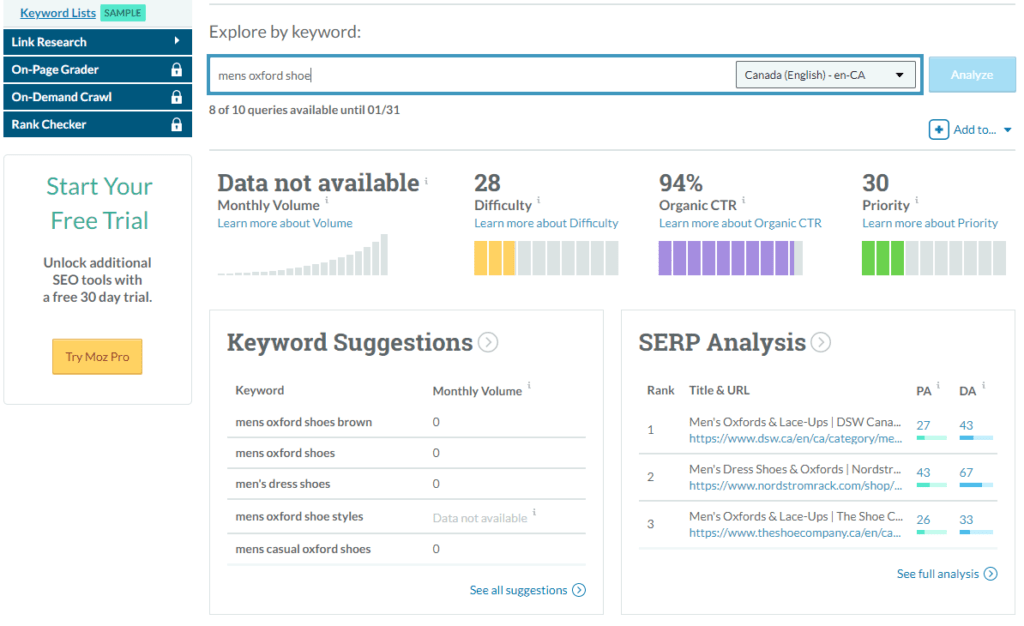Click the plus icon next to Add to...
This screenshot has height=626, width=1024.
(938, 129)
